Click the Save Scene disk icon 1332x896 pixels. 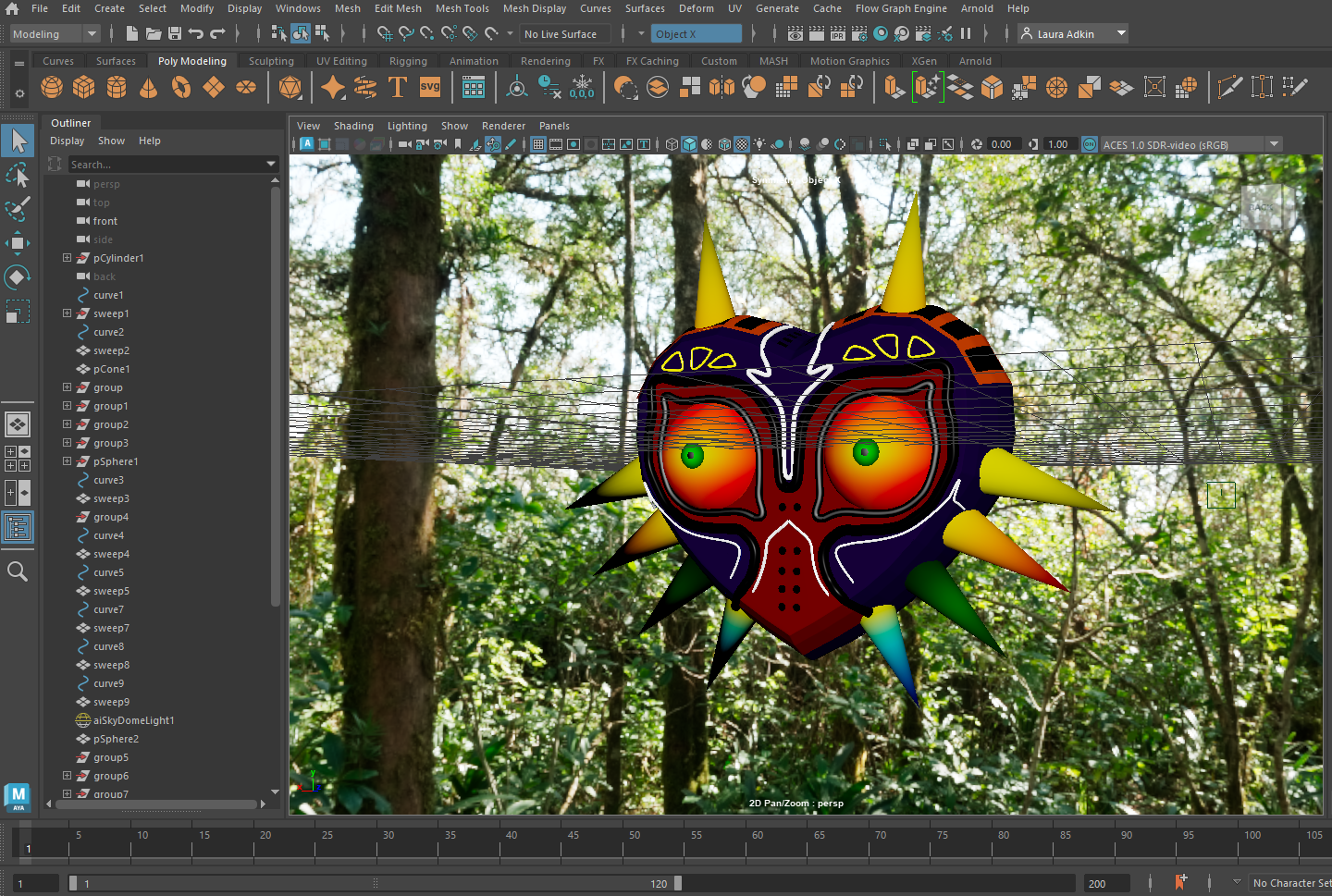click(174, 33)
